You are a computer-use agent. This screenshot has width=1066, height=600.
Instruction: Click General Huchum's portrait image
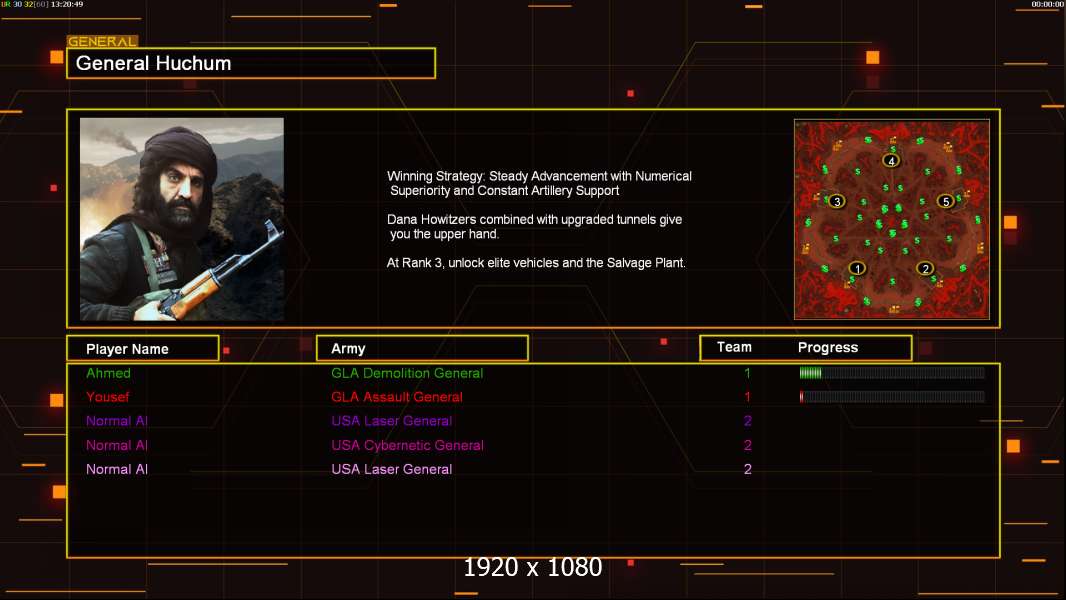click(x=182, y=219)
